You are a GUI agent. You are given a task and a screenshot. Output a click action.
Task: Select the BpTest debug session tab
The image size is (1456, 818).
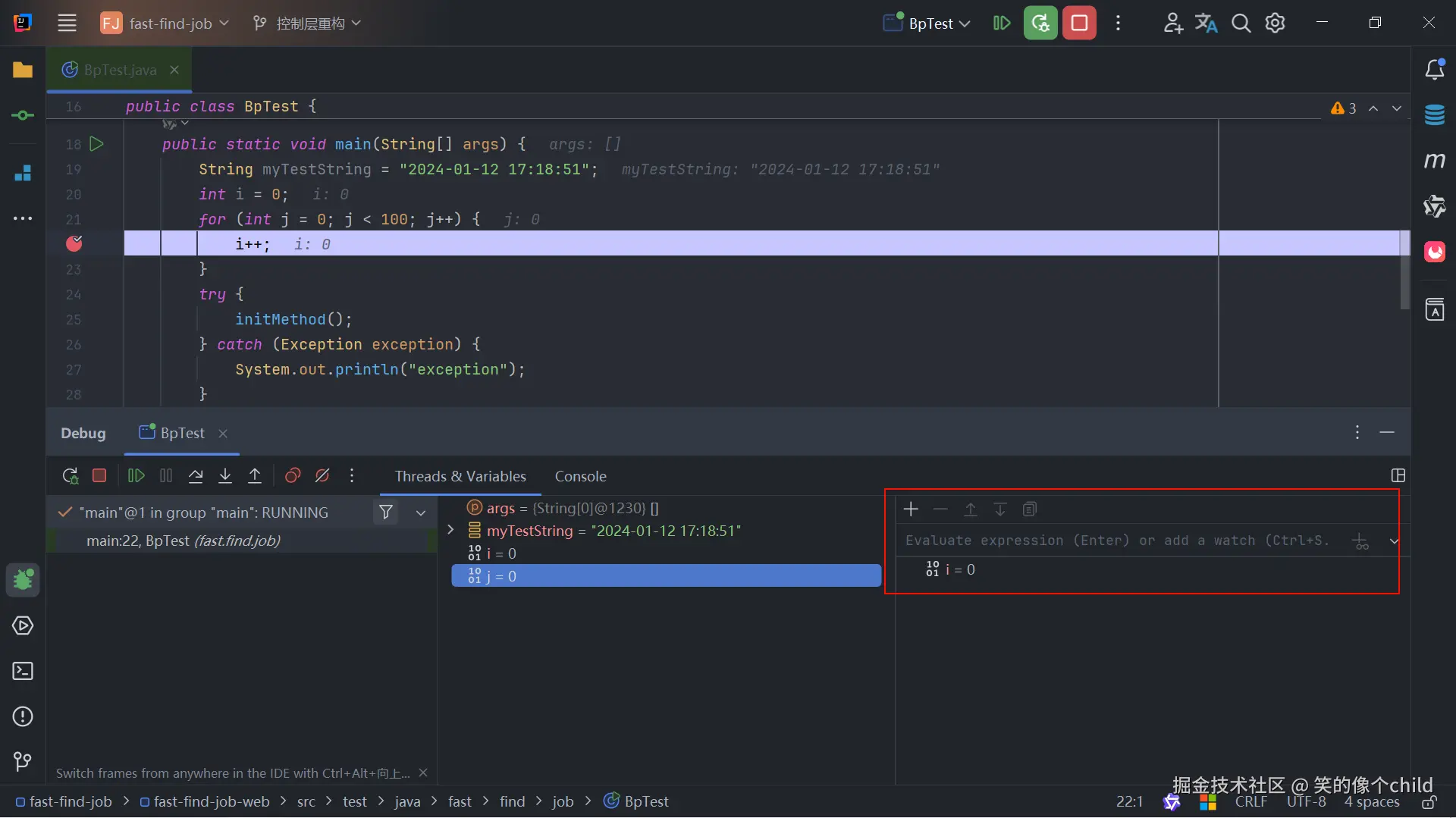point(182,433)
